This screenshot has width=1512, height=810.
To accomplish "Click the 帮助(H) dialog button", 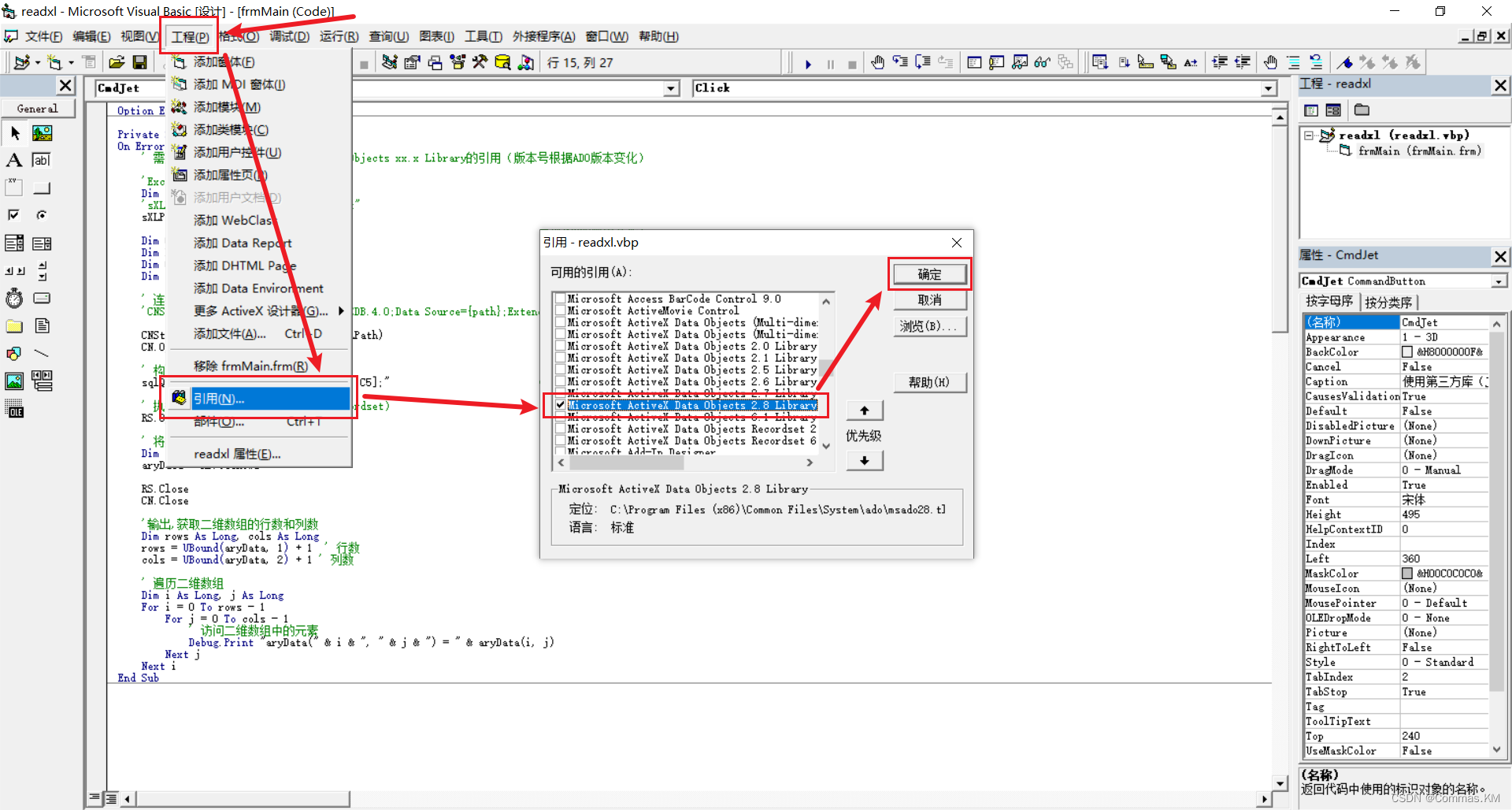I will (x=929, y=382).
